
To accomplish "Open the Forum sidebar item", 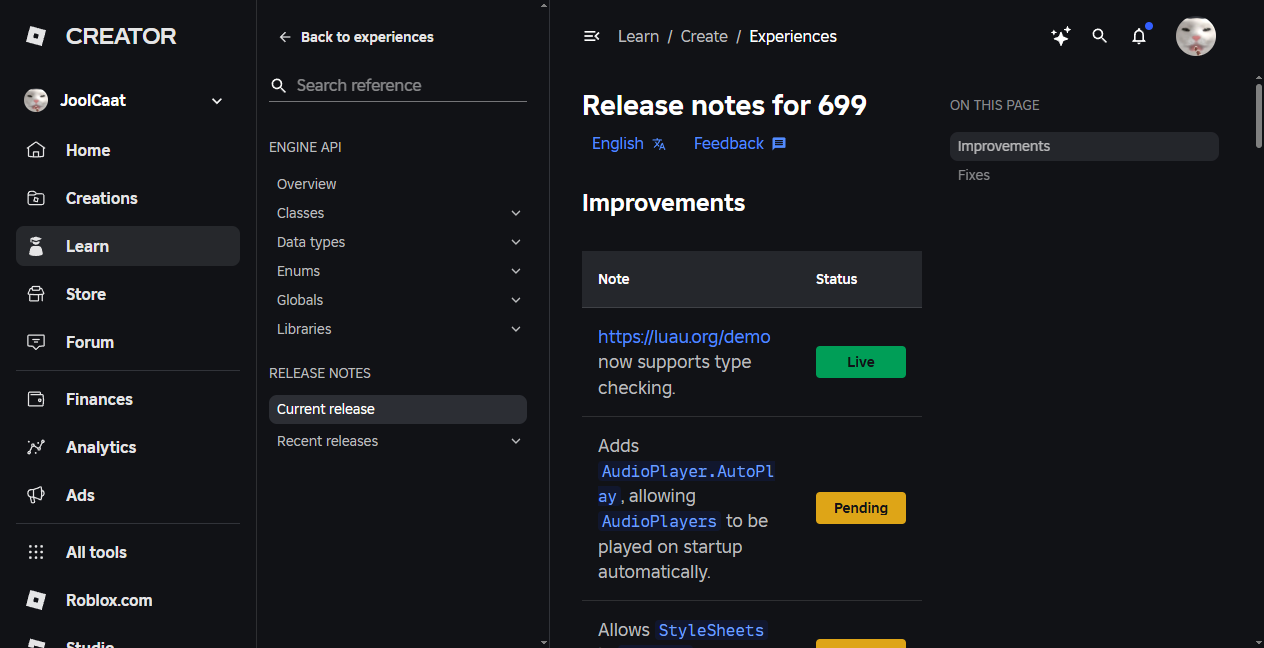I will [x=128, y=342].
